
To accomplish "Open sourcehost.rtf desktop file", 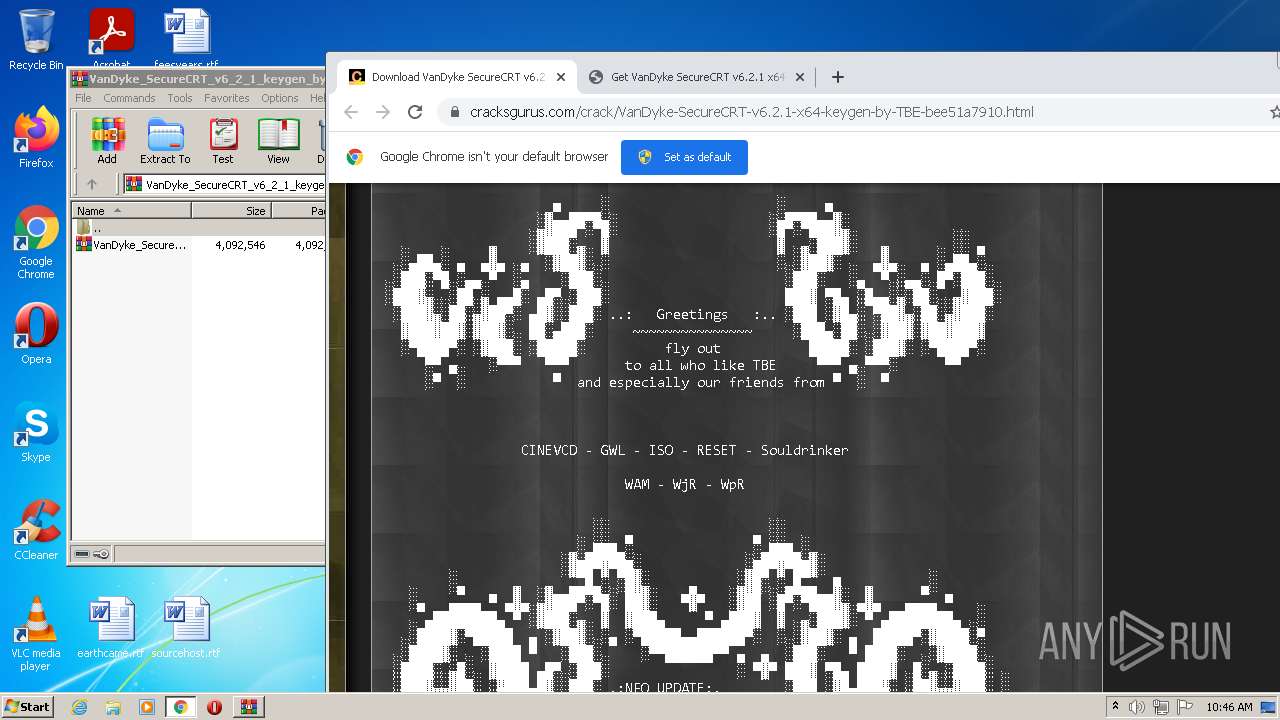I will coord(186,628).
